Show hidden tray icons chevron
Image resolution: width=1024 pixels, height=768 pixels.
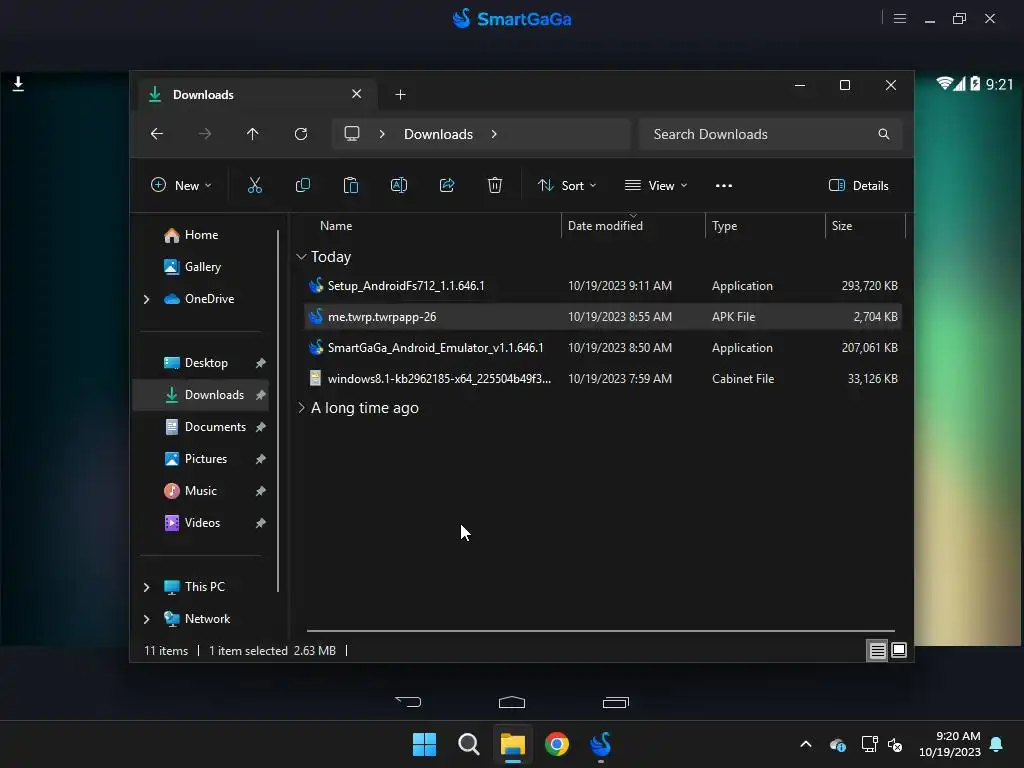coord(806,744)
